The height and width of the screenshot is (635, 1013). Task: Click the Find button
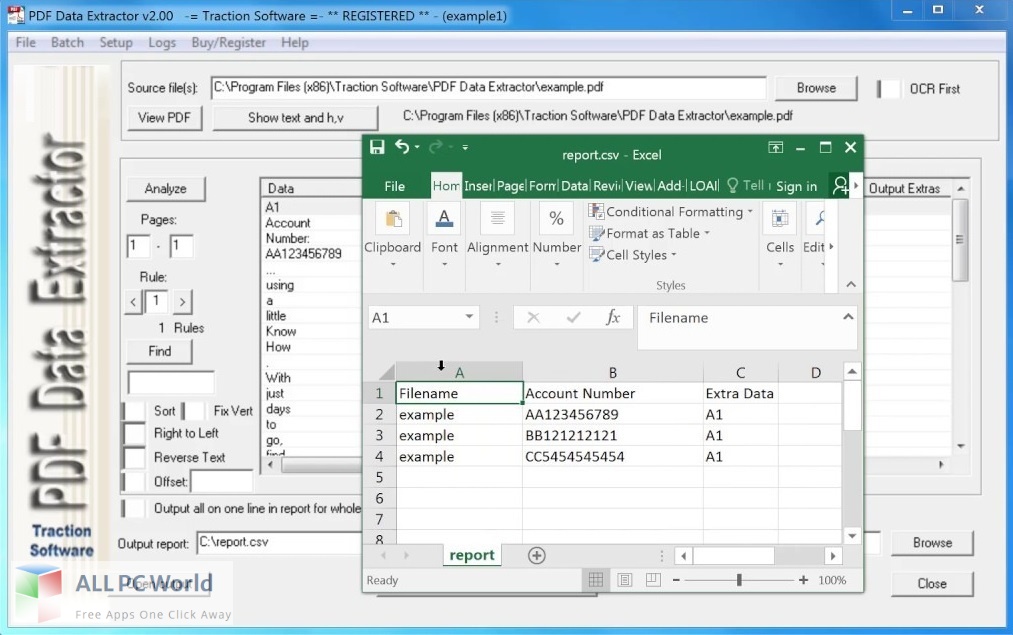[x=160, y=351]
